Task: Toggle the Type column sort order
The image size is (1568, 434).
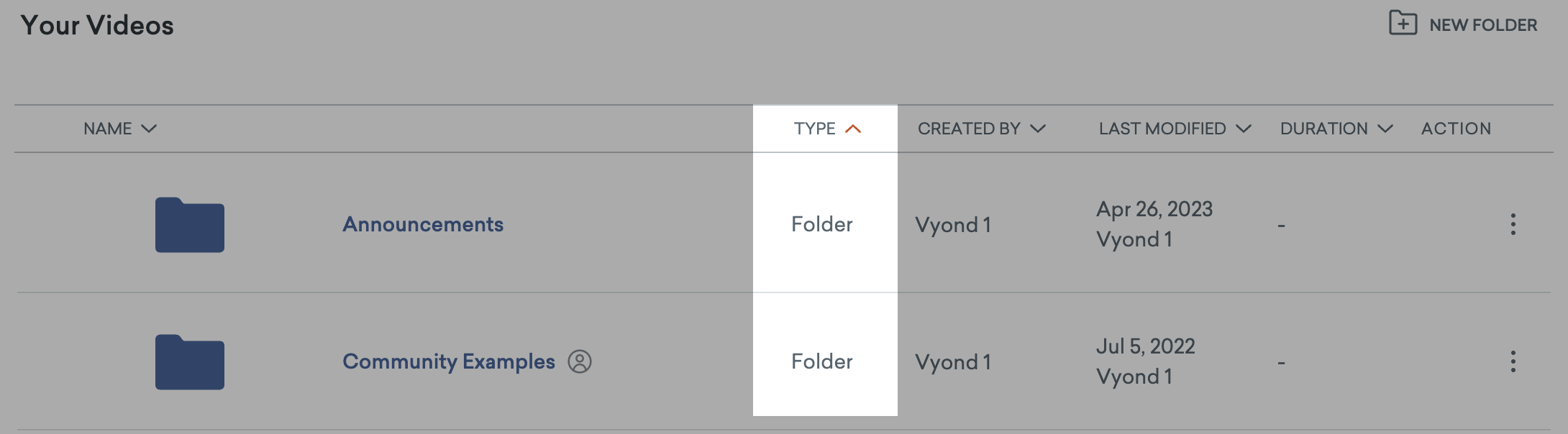Action: [x=815, y=129]
